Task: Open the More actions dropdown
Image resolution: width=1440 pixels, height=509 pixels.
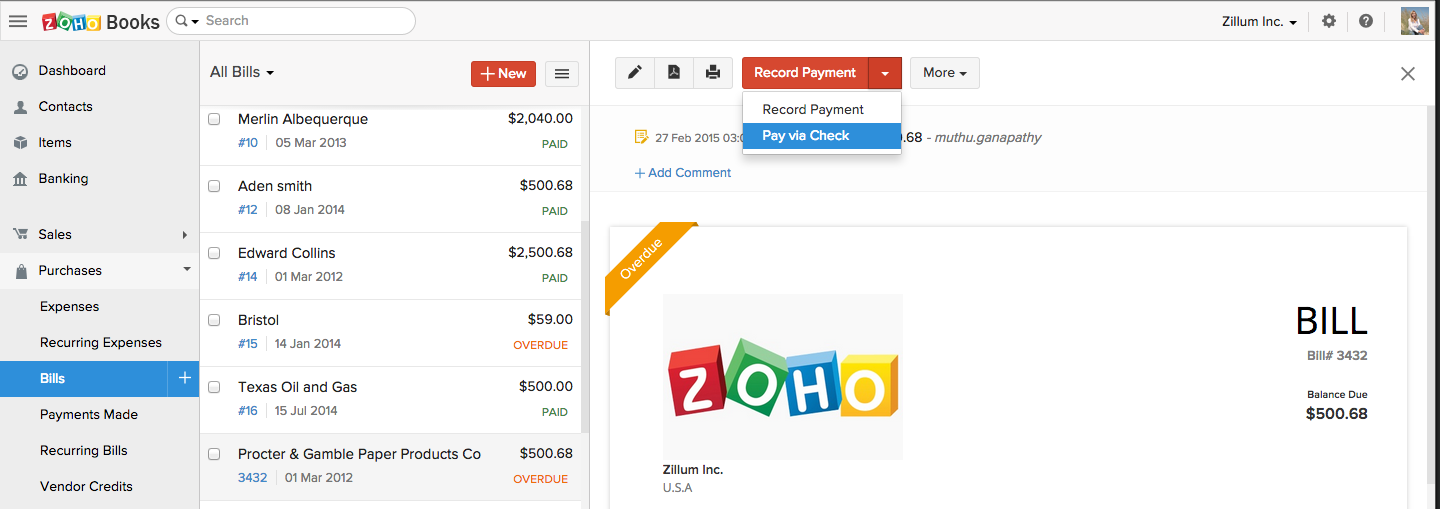Action: pyautogui.click(x=944, y=73)
